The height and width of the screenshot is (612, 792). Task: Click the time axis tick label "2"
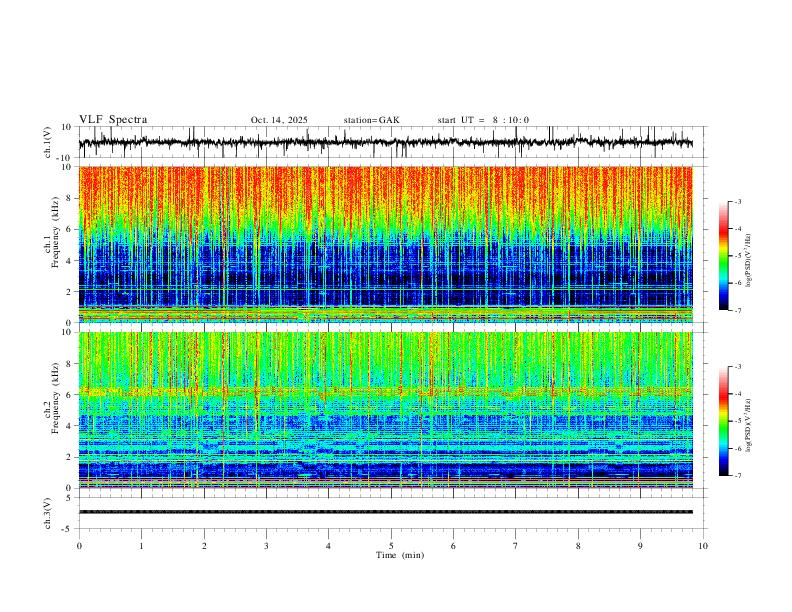204,546
